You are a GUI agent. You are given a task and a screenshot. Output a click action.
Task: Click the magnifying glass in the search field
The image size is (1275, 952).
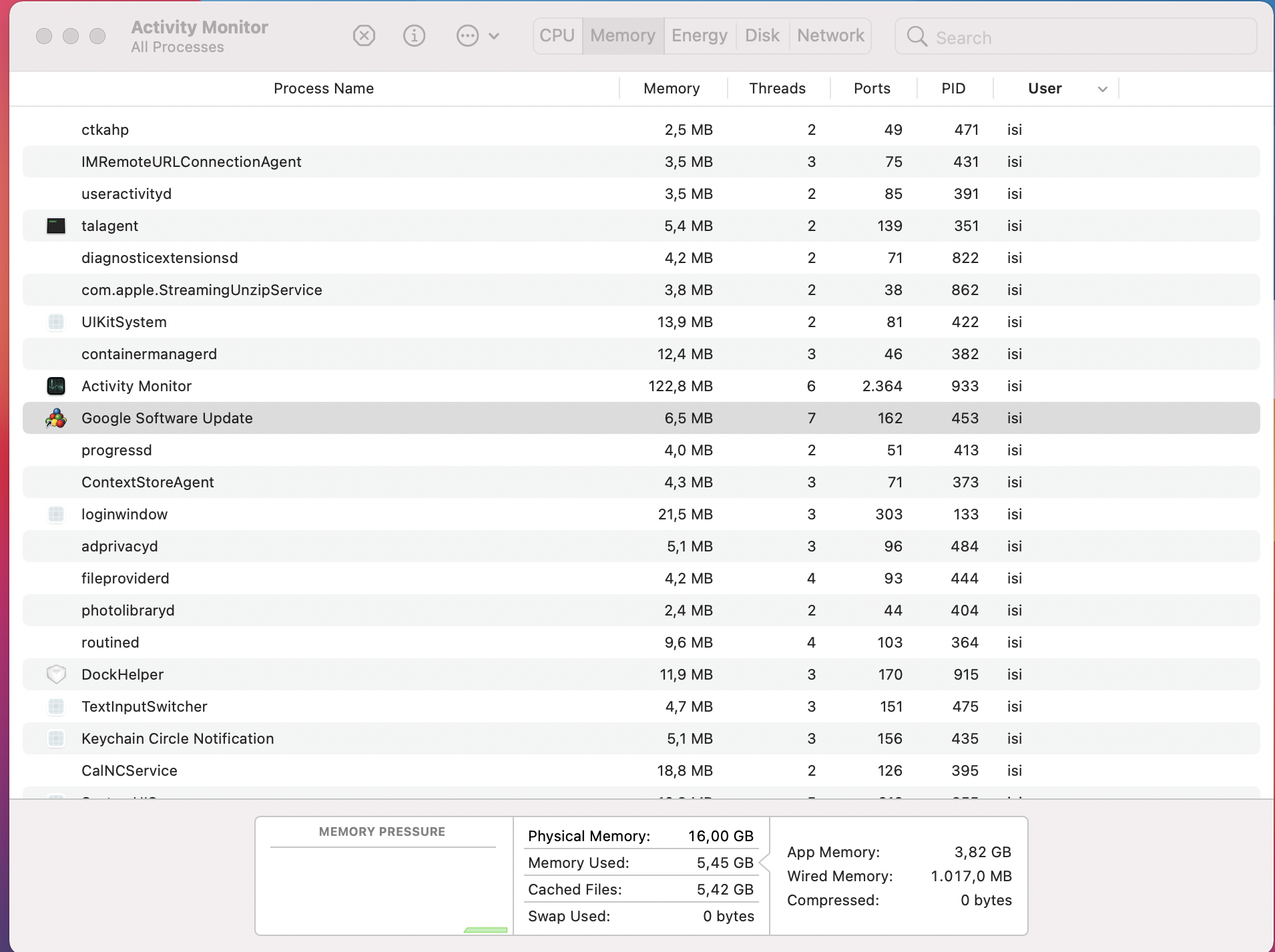tap(917, 37)
